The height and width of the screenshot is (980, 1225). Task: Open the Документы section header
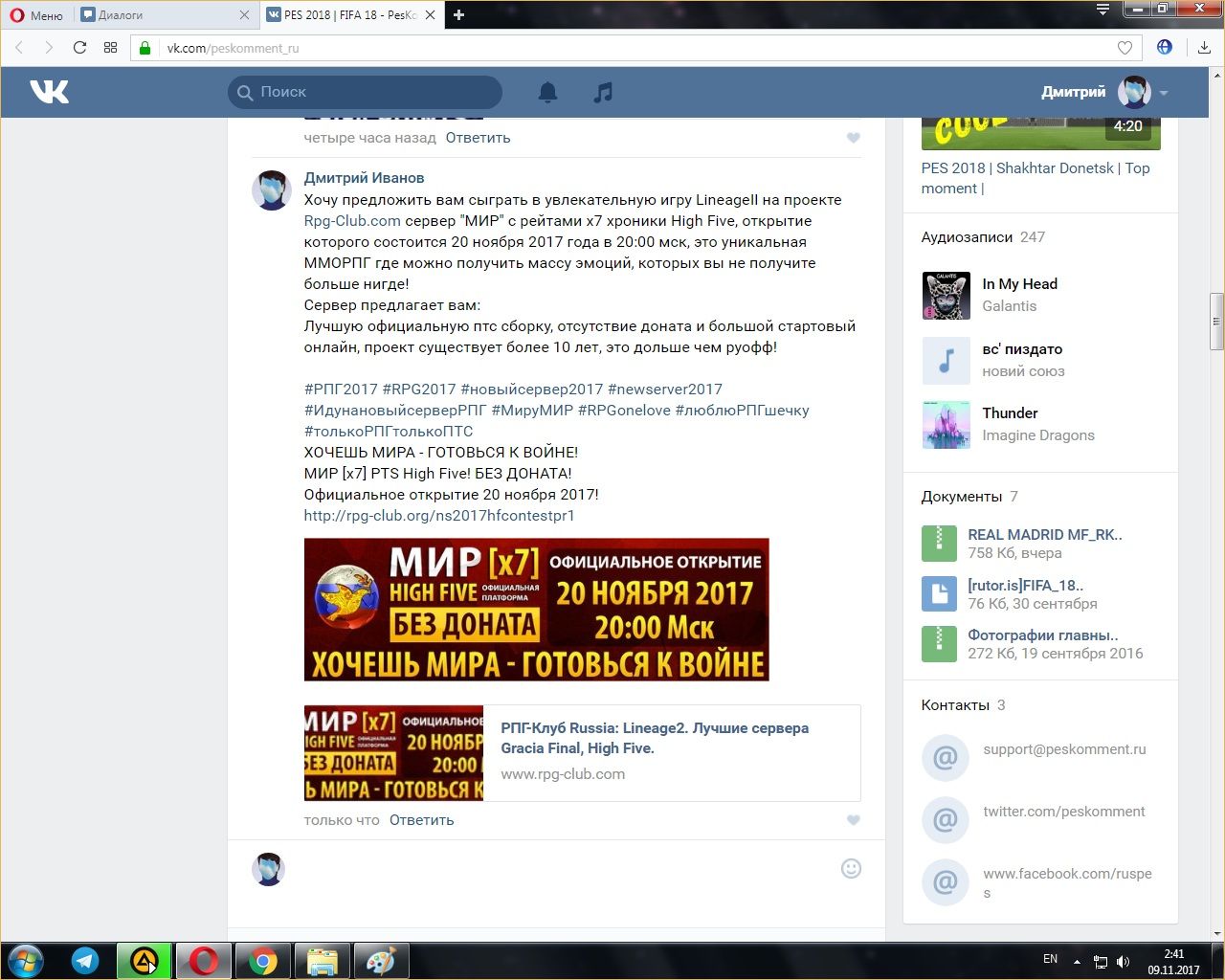(961, 497)
